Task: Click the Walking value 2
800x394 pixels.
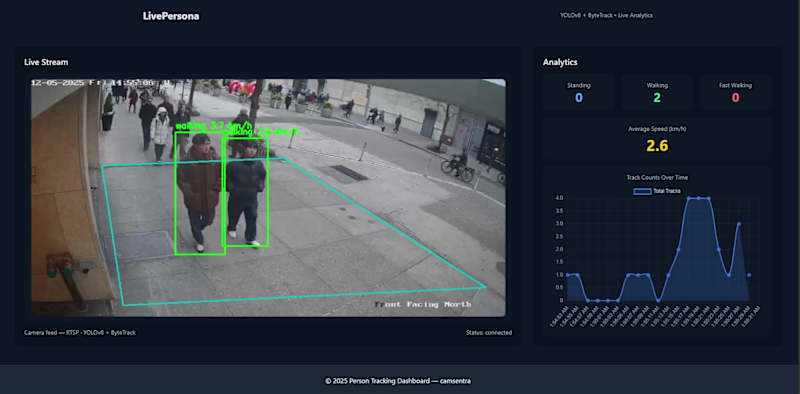Action: [x=657, y=97]
